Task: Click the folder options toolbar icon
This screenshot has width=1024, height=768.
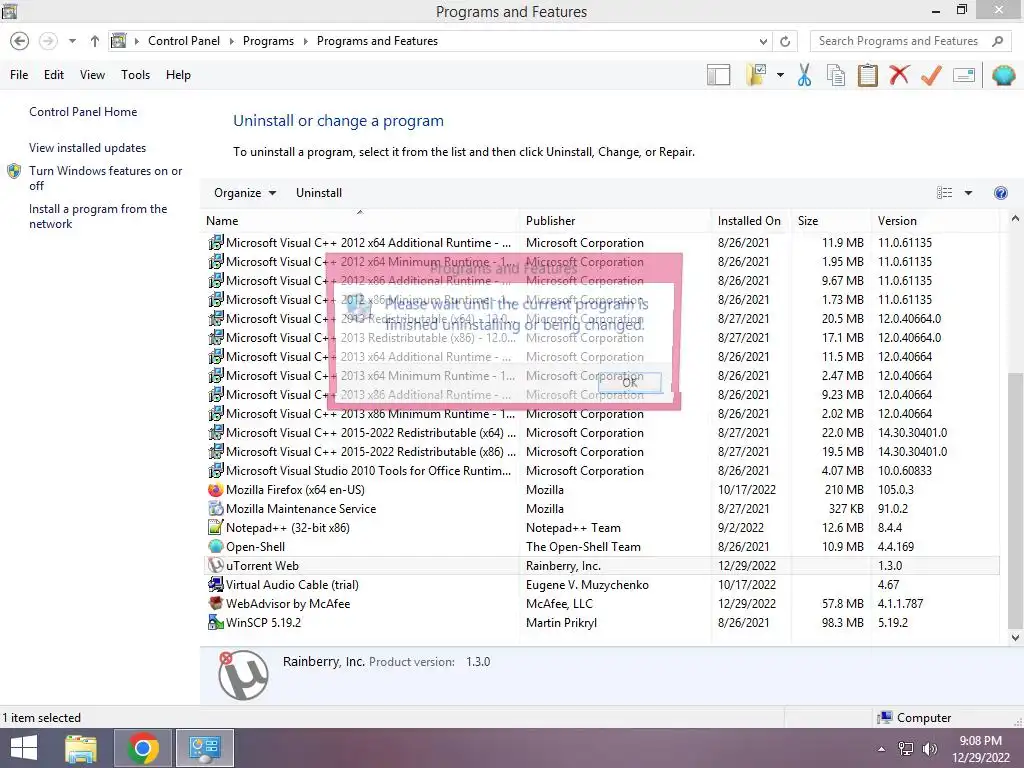Action: pyautogui.click(x=758, y=75)
